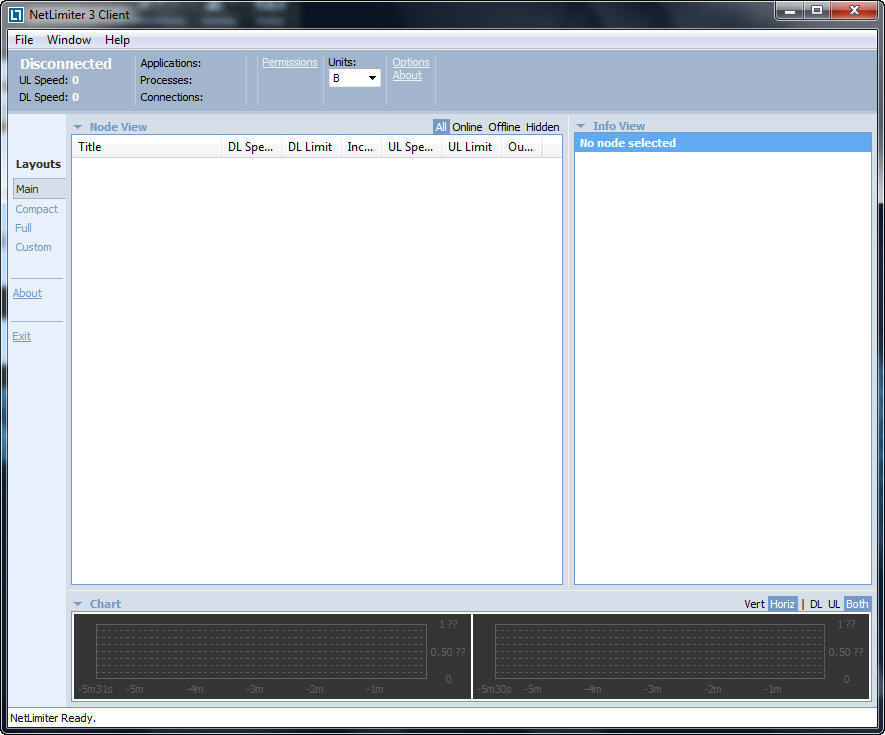Image resolution: width=885 pixels, height=735 pixels.
Task: Show Offline nodes in Node View
Action: point(502,126)
